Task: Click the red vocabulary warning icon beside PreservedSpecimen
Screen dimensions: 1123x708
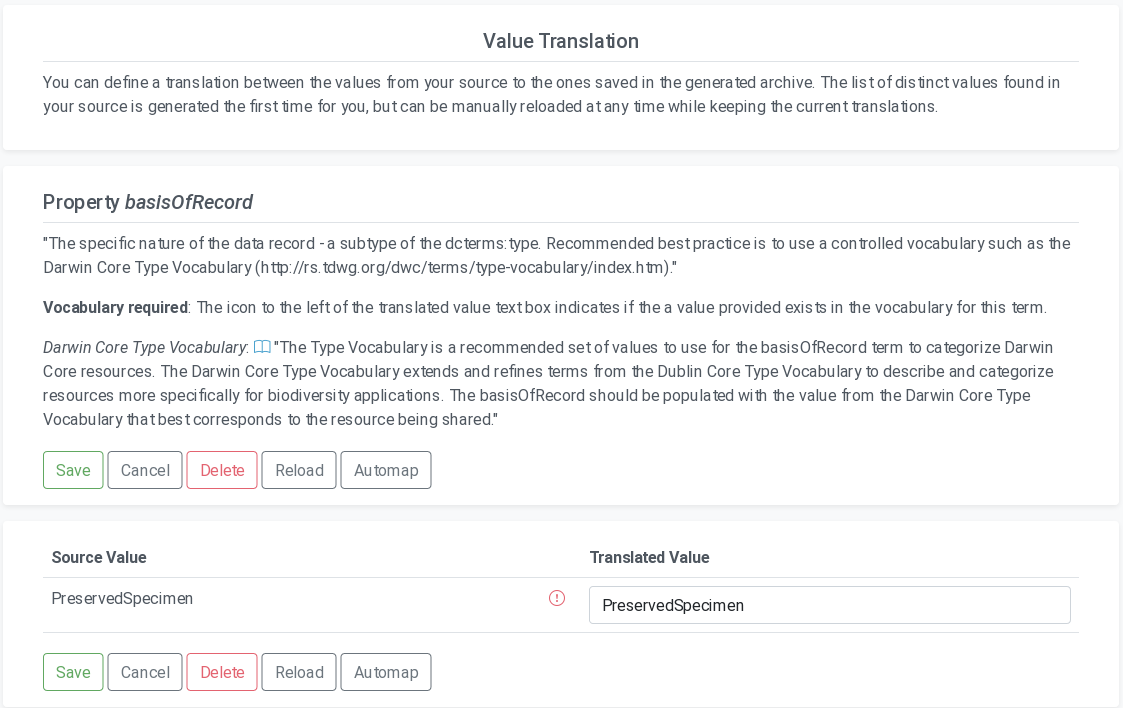Action: 557,598
